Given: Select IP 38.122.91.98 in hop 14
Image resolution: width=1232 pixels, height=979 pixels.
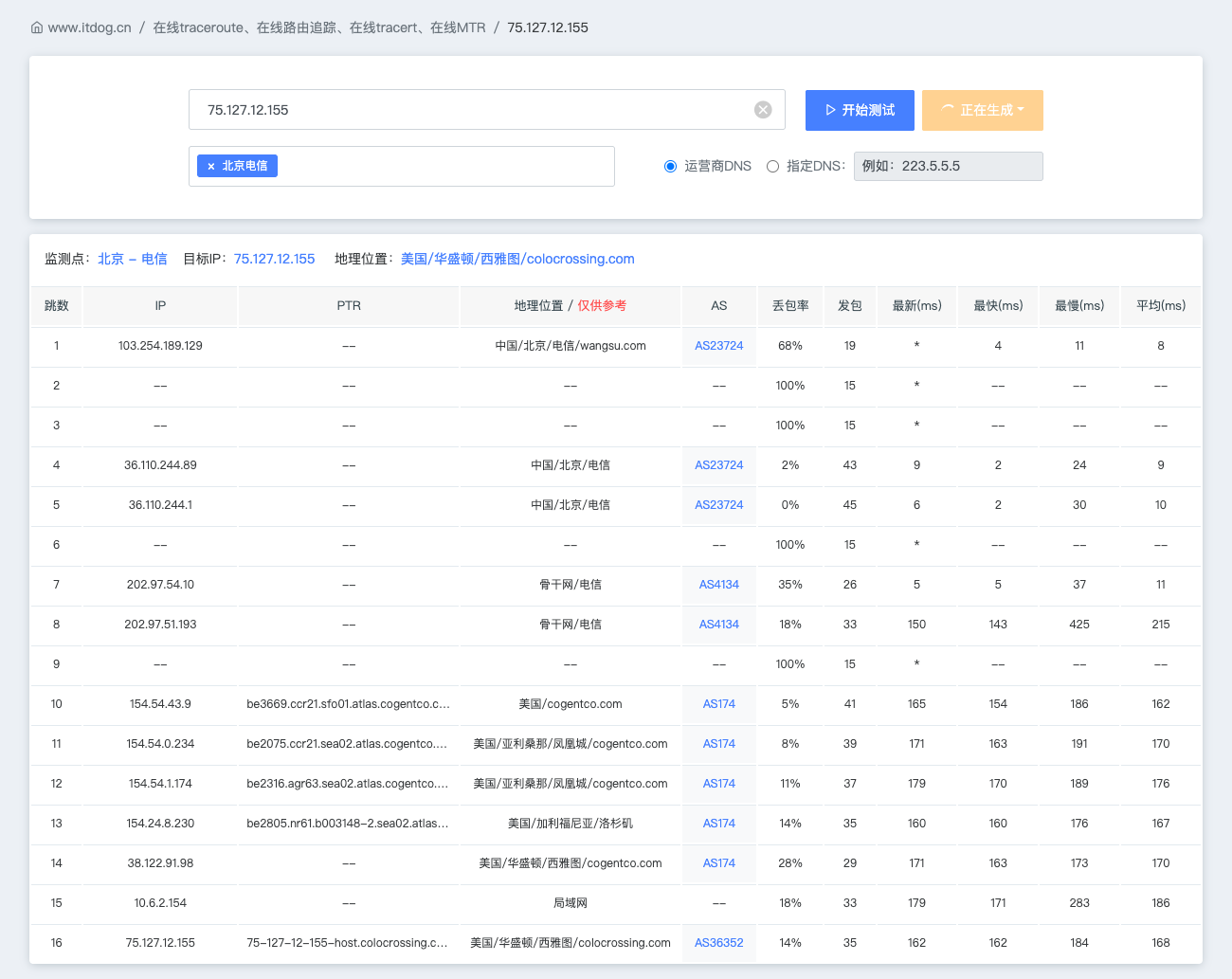Looking at the screenshot, I should (160, 863).
